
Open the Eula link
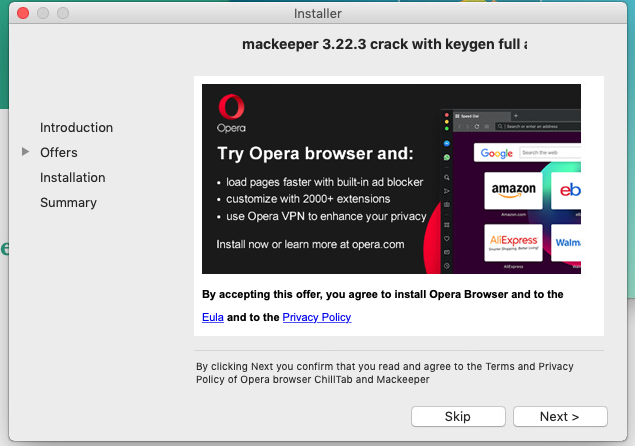click(213, 317)
